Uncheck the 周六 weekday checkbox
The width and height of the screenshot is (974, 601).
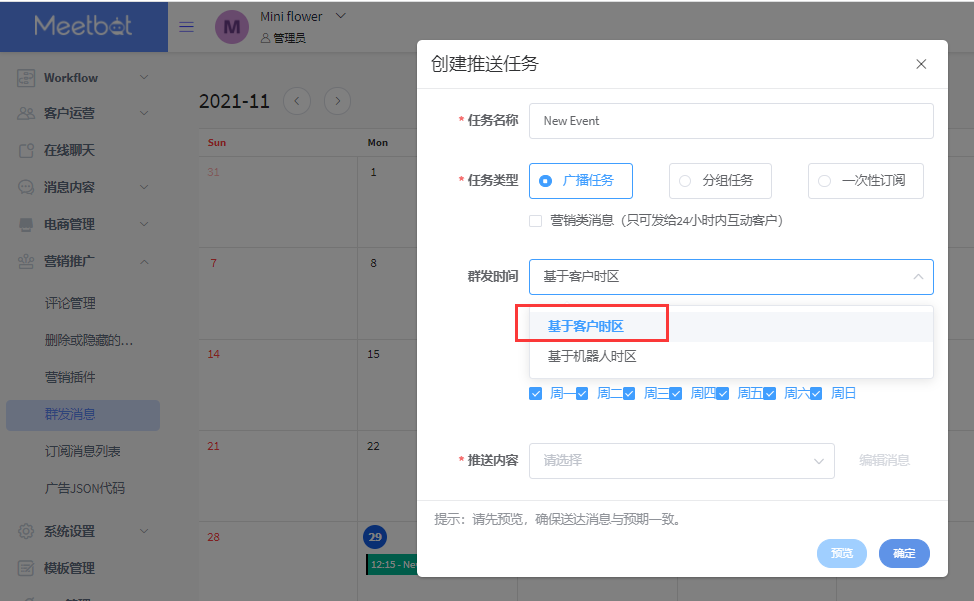770,394
